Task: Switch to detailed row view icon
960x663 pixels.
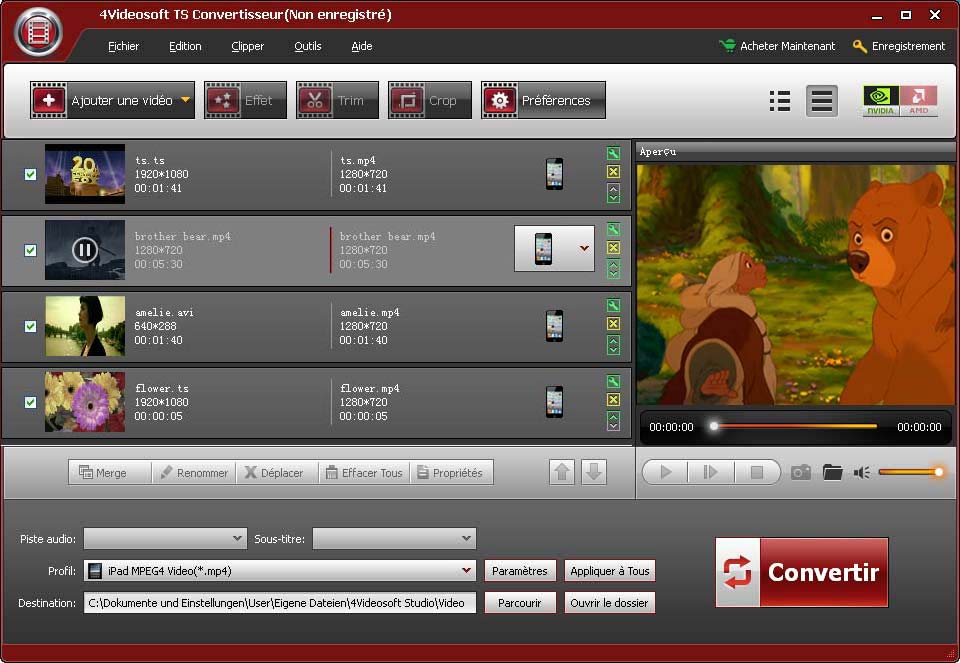Action: (x=821, y=101)
